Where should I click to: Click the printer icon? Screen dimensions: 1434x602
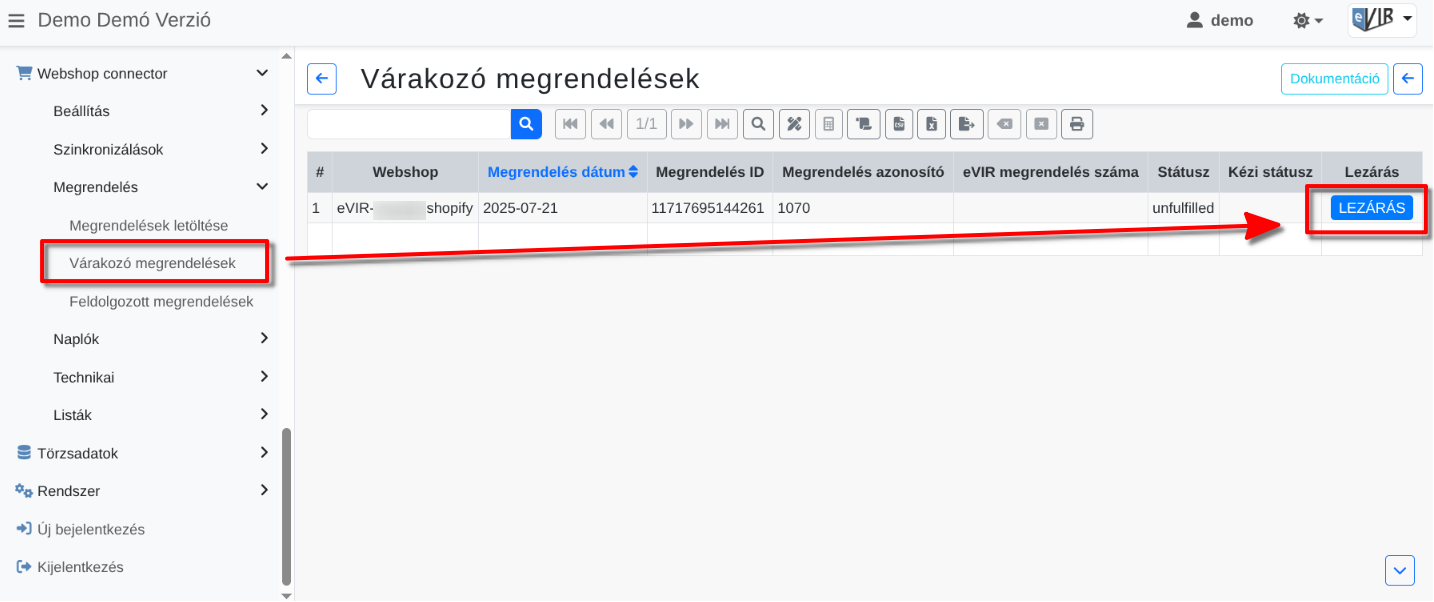click(x=1077, y=124)
